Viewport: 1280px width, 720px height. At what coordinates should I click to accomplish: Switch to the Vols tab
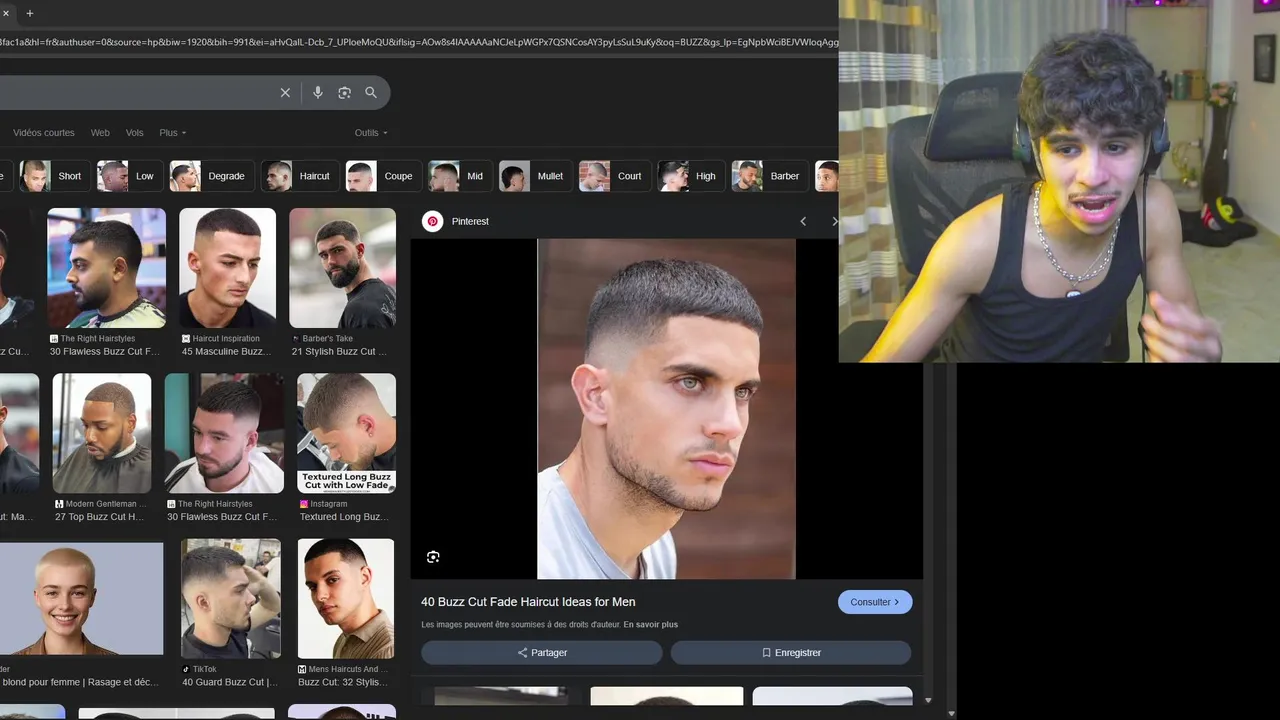[135, 133]
